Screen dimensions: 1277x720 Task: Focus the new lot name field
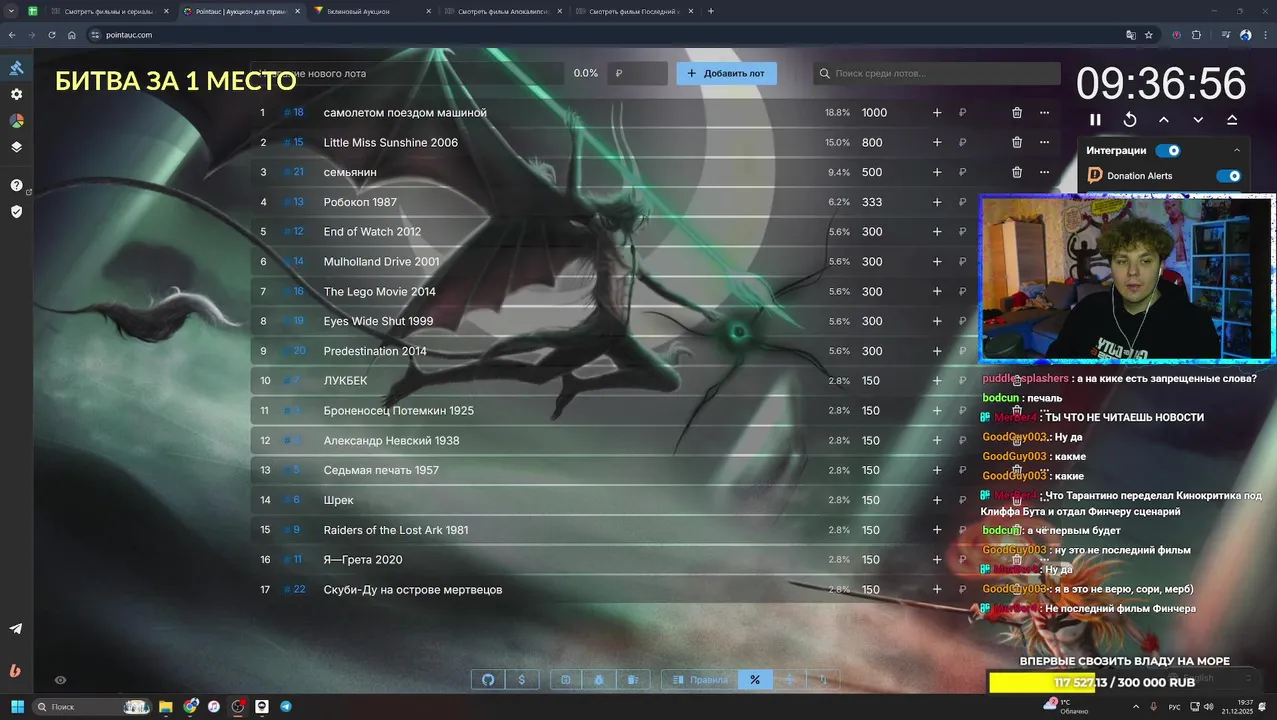(407, 73)
